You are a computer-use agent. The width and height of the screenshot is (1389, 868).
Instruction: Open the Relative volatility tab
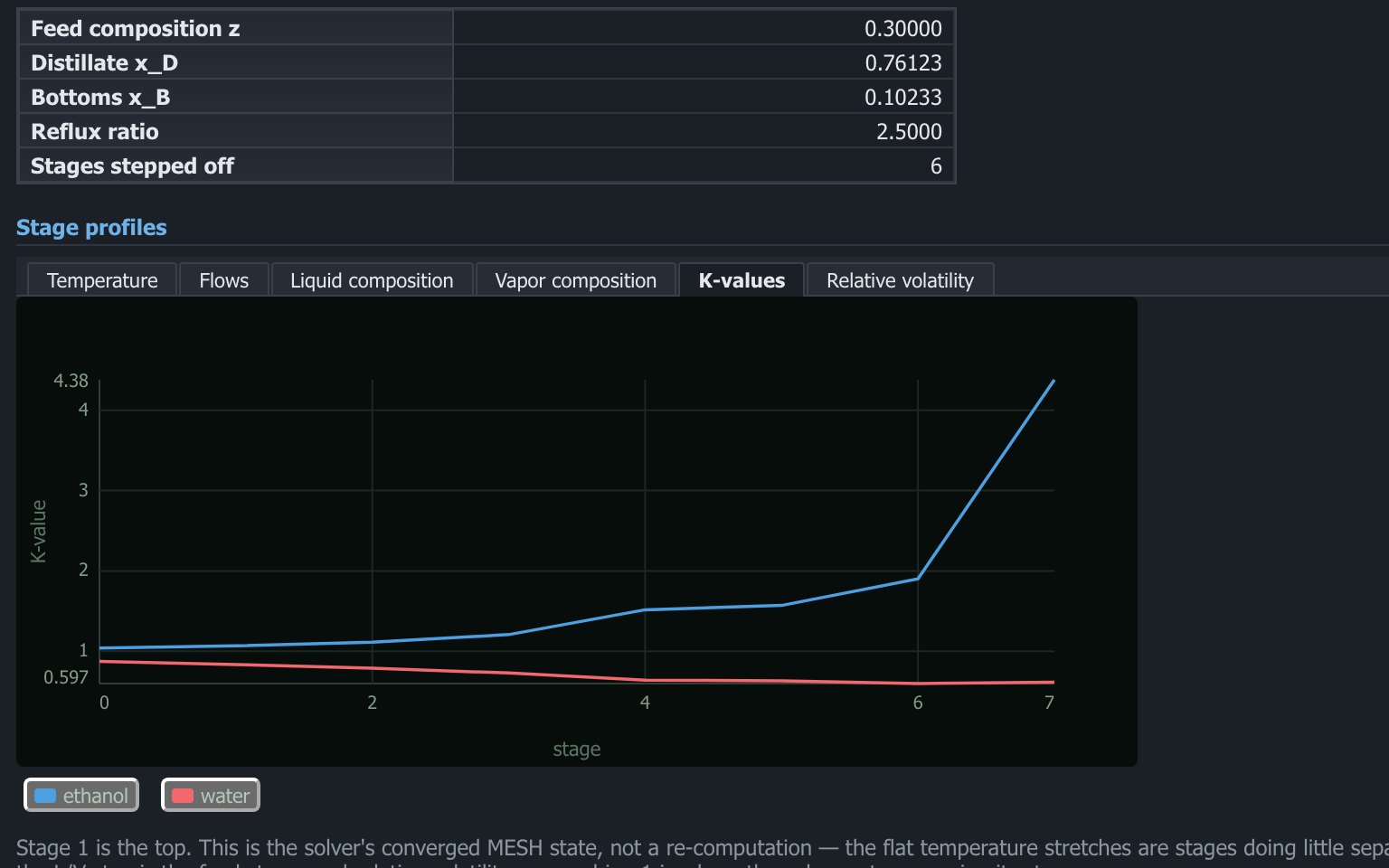tap(900, 280)
